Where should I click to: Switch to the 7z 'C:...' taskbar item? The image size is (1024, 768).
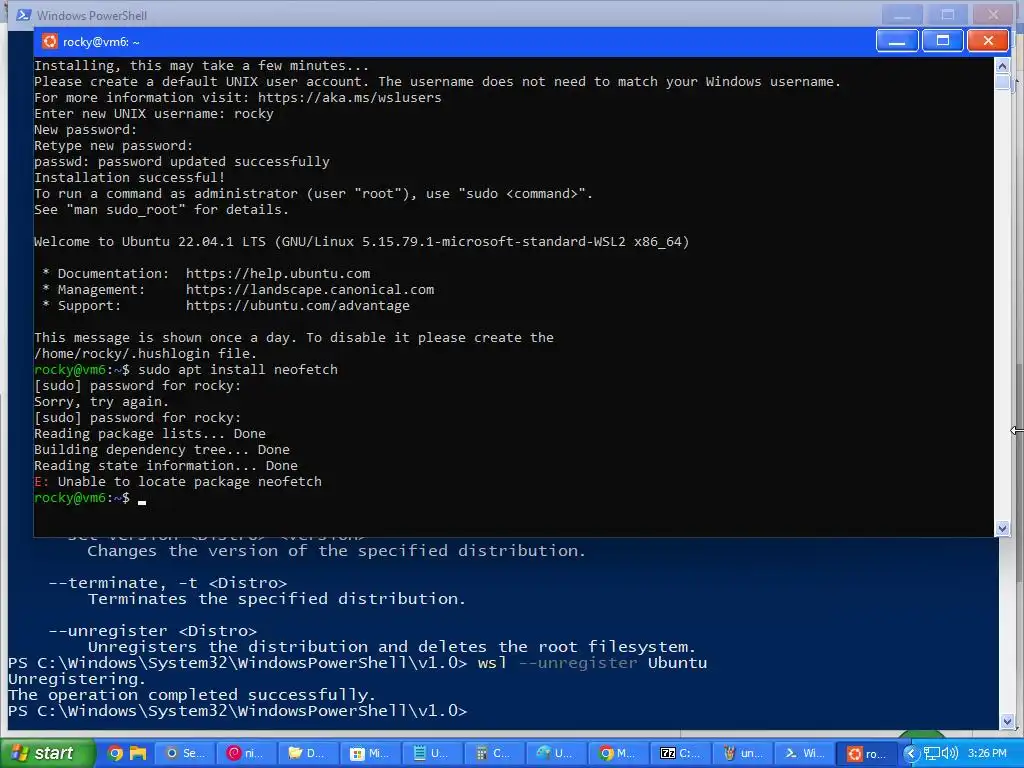pyautogui.click(x=680, y=753)
